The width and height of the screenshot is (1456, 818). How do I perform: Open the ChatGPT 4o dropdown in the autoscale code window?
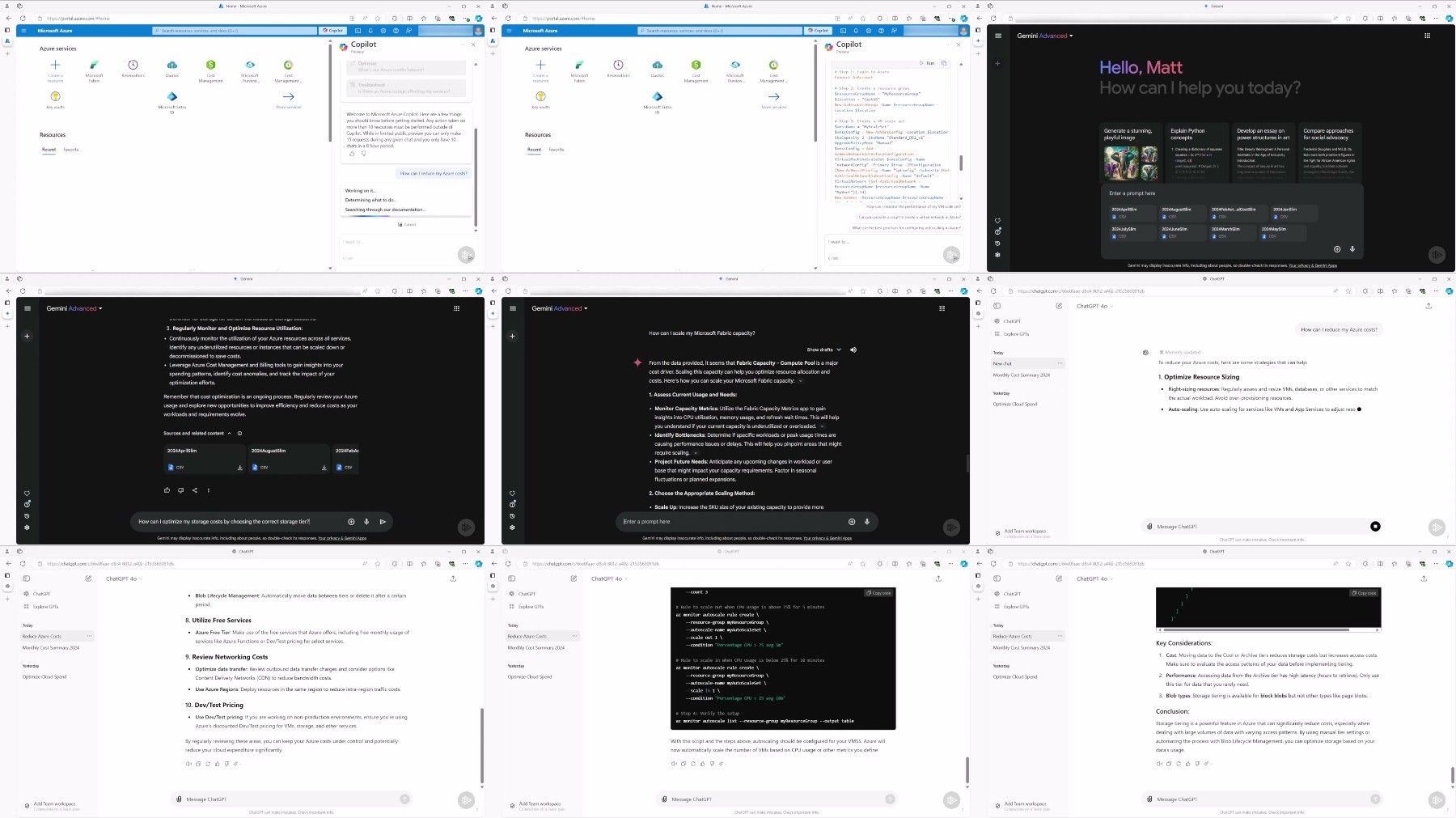tap(609, 579)
